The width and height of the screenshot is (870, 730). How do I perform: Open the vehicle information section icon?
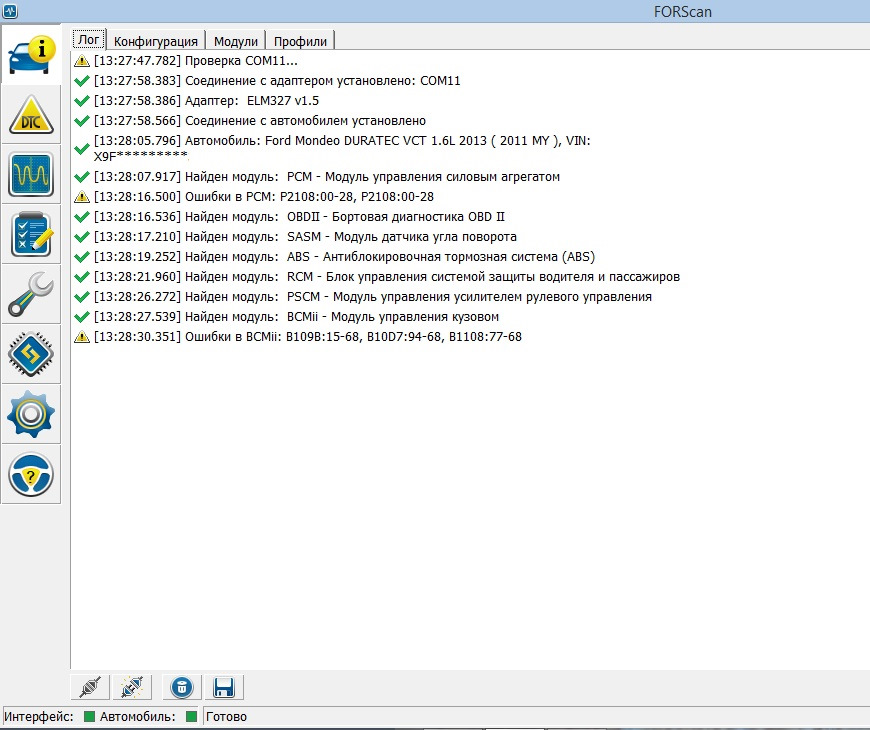click(x=31, y=55)
